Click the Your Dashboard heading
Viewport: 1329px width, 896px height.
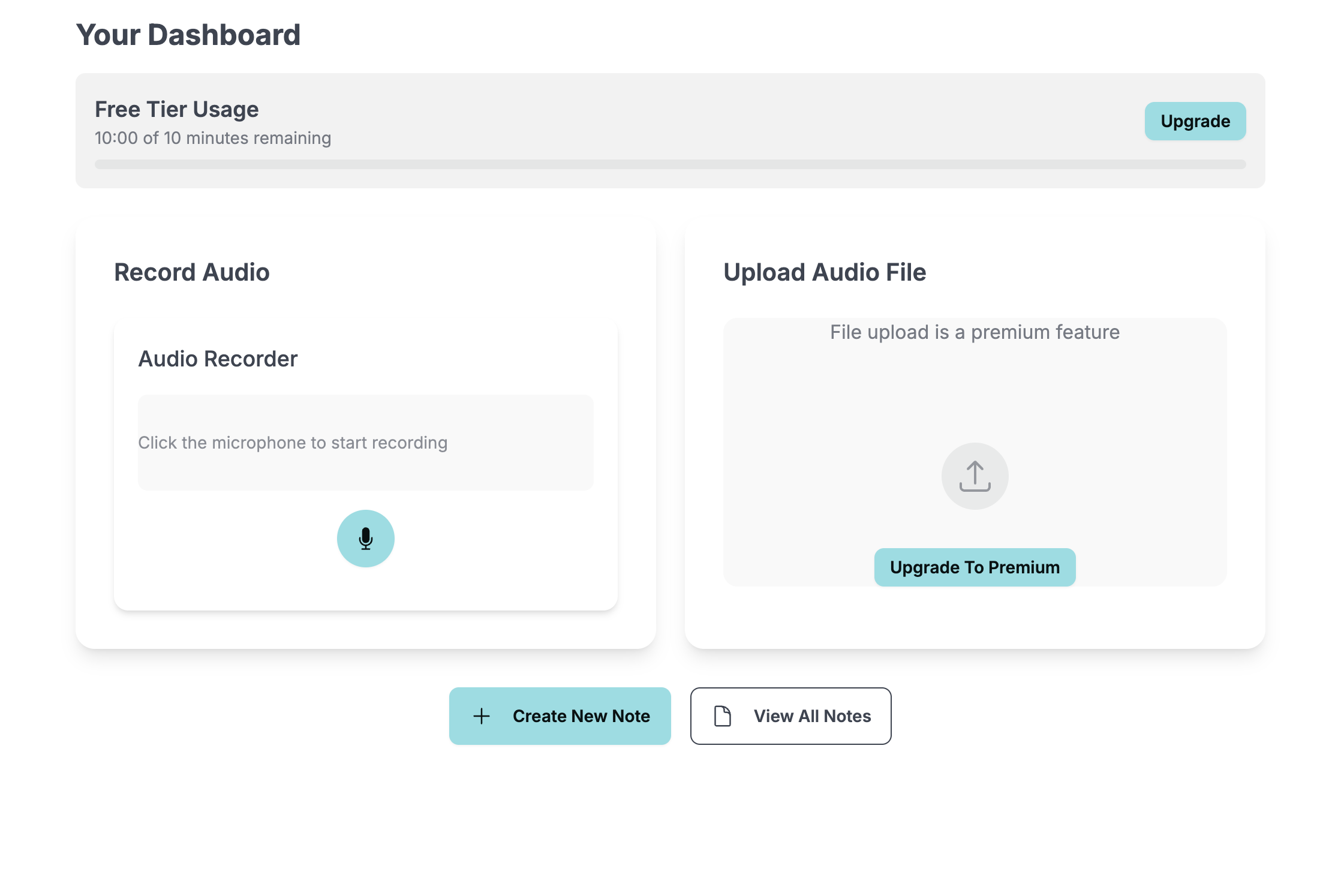(x=188, y=35)
